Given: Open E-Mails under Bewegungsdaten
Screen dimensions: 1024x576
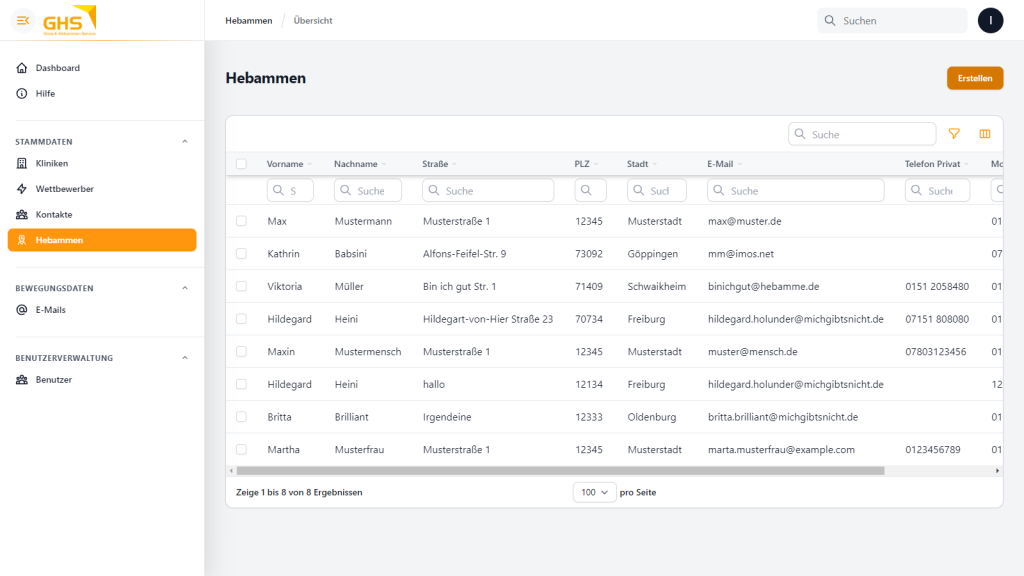Looking at the screenshot, I should coord(50,310).
